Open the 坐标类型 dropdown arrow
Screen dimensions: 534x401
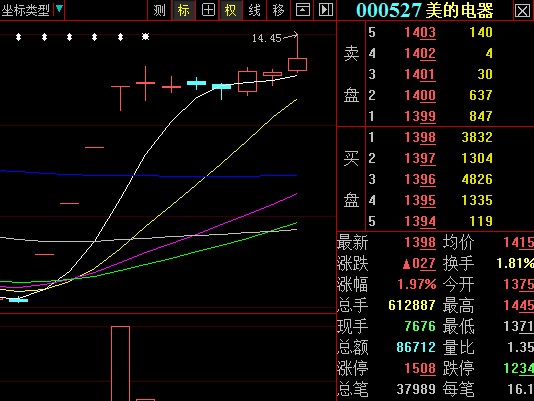[59, 9]
